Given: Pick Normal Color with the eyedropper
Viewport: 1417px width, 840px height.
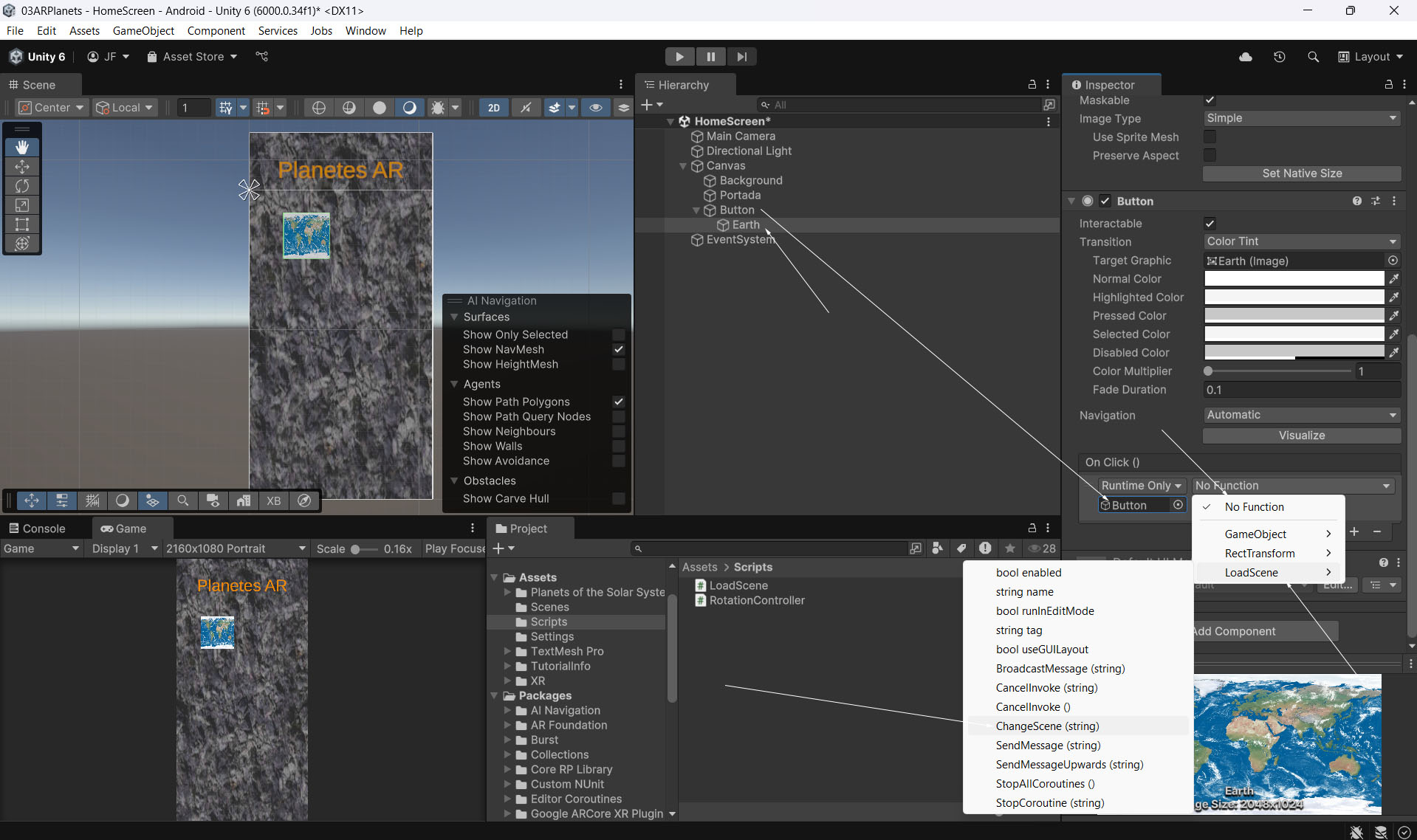Looking at the screenshot, I should pyautogui.click(x=1393, y=279).
